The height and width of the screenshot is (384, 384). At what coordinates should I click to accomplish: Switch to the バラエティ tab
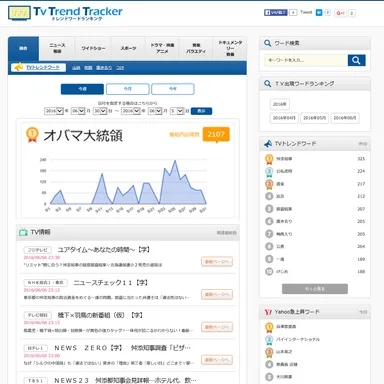coord(196,48)
